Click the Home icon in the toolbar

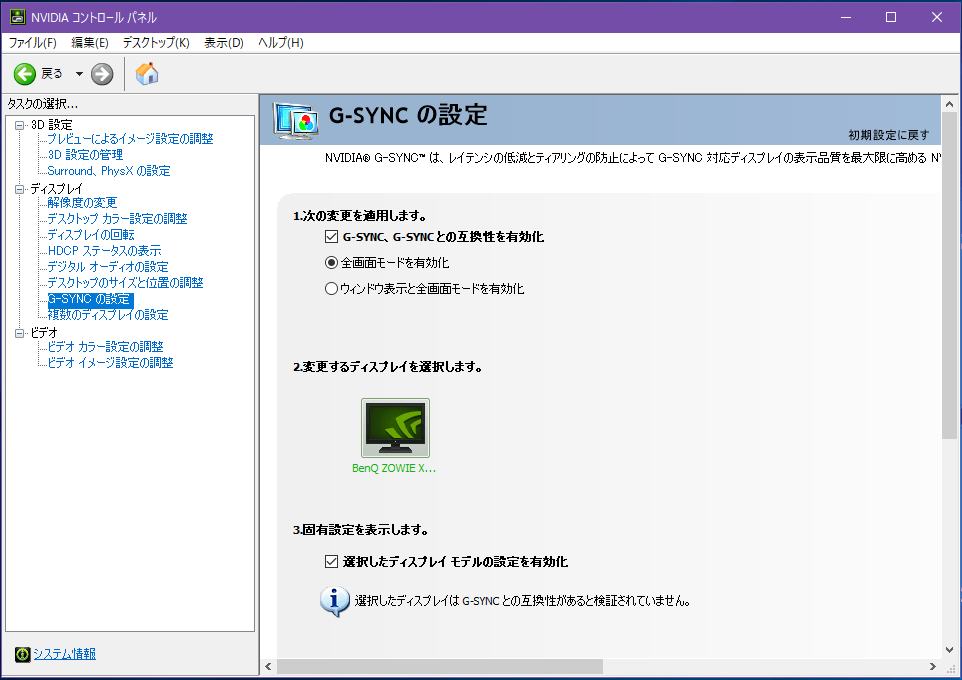click(x=147, y=74)
